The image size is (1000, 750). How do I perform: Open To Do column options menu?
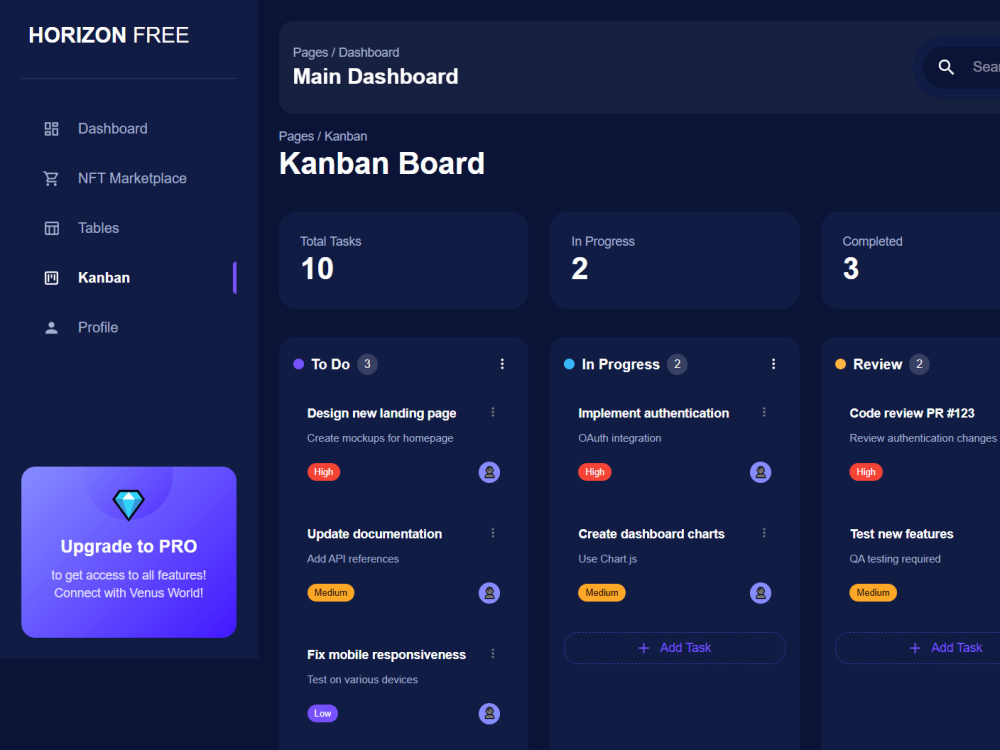[502, 364]
